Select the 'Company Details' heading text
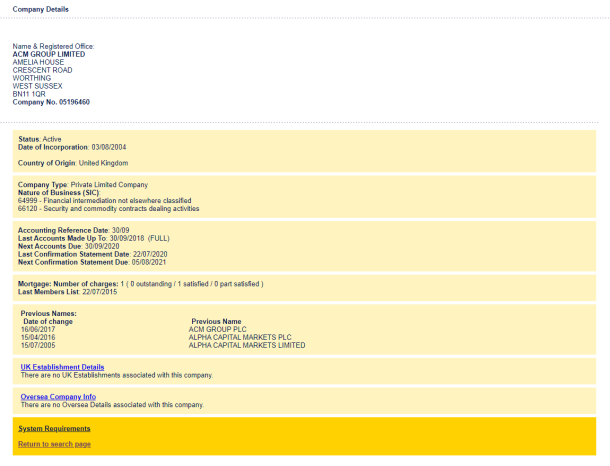 40,9
